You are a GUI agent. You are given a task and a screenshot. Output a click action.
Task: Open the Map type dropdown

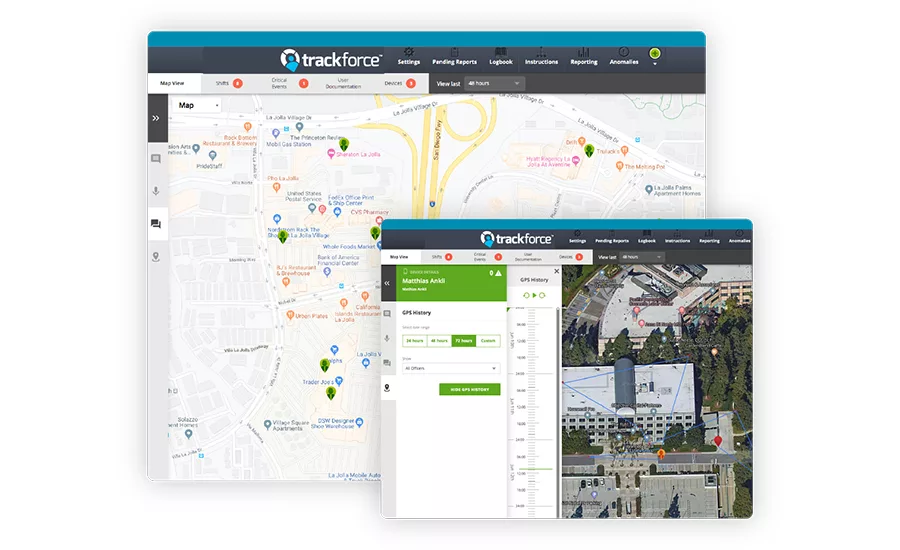[197, 106]
